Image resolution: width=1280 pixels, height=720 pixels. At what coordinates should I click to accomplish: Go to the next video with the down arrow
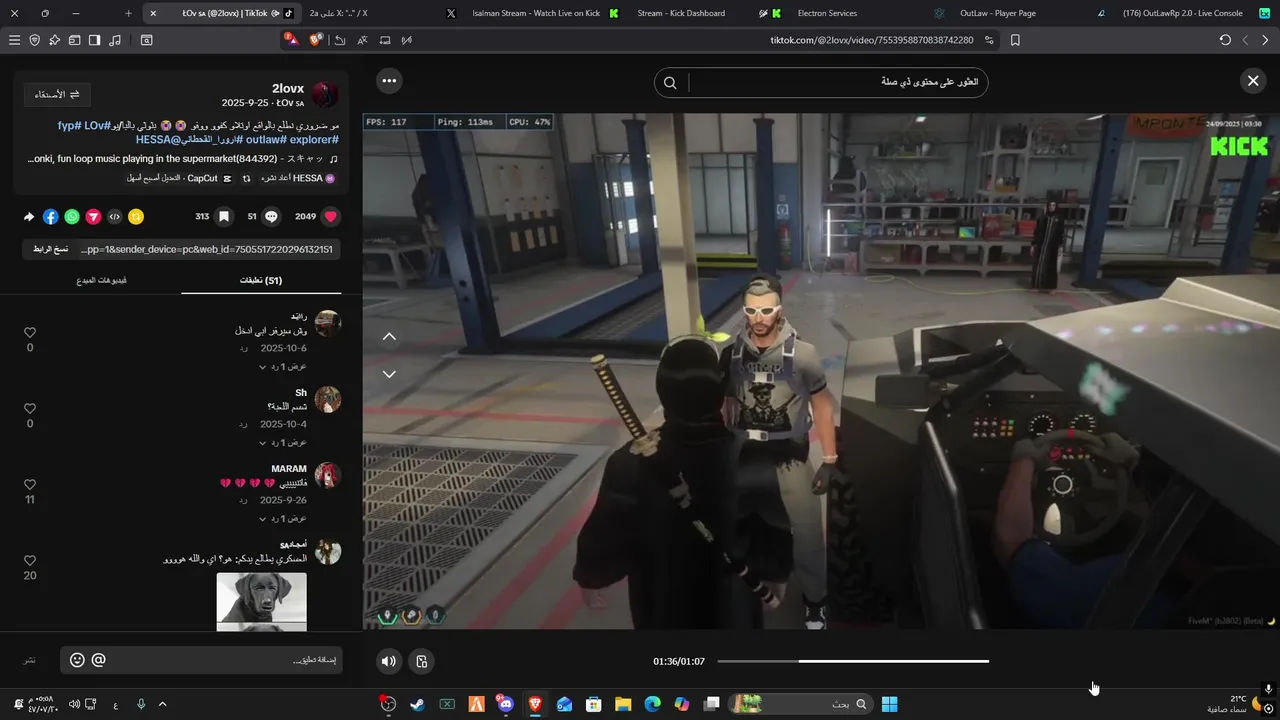(389, 374)
